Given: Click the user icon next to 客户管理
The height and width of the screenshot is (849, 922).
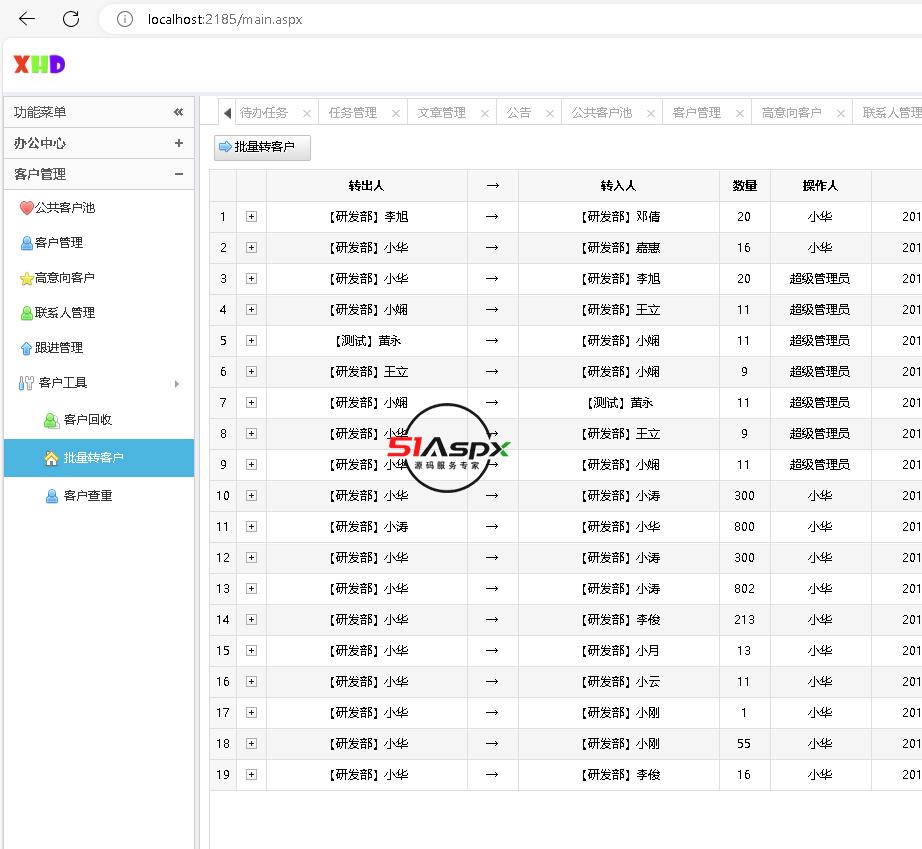Looking at the screenshot, I should [x=26, y=243].
